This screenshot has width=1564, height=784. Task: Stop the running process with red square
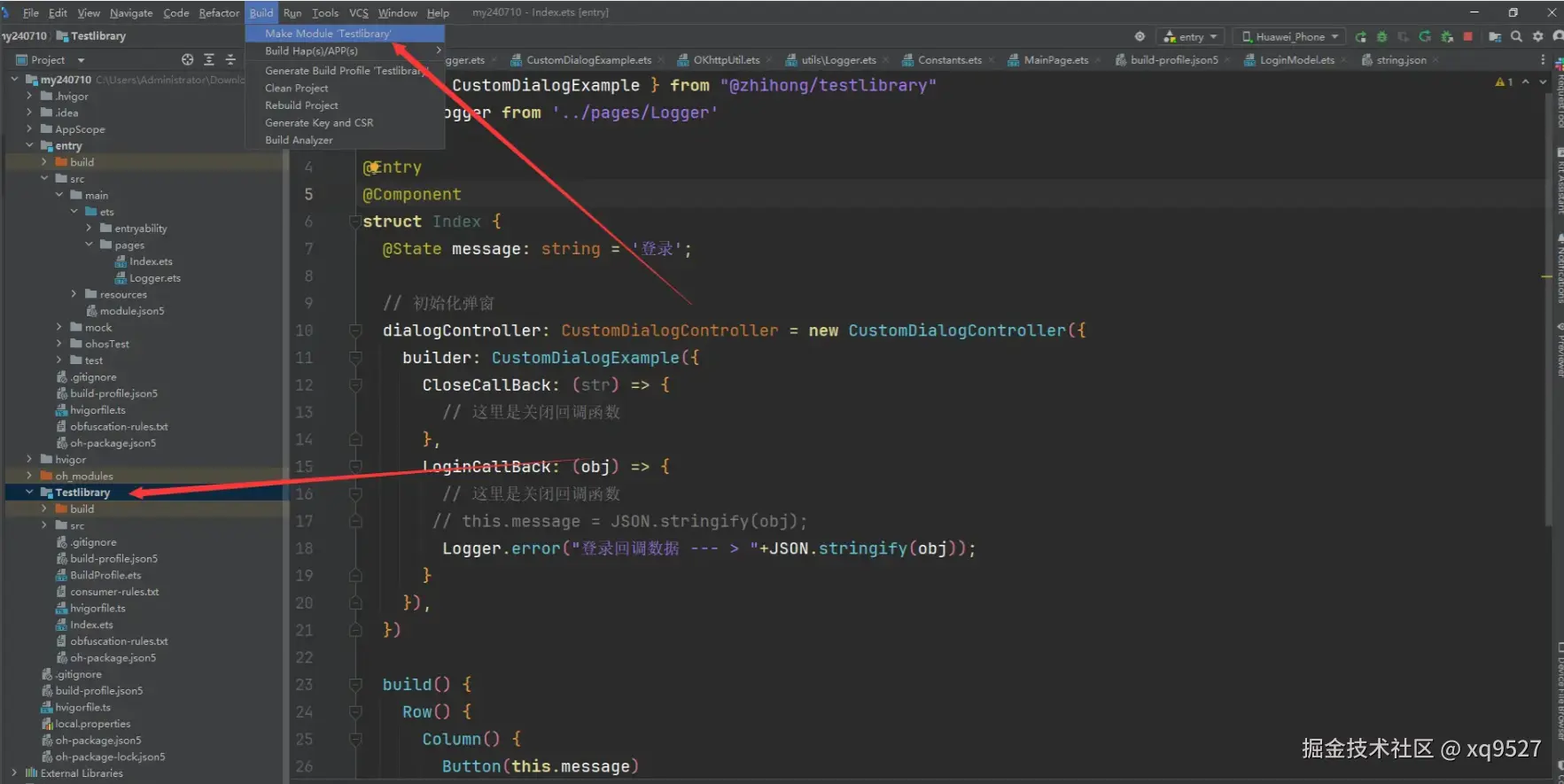(1467, 36)
